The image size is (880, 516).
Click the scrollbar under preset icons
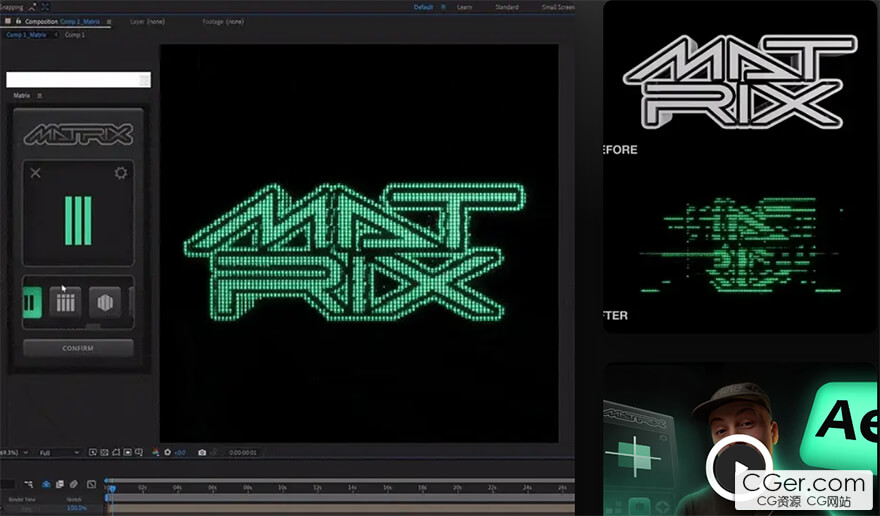(x=93, y=326)
